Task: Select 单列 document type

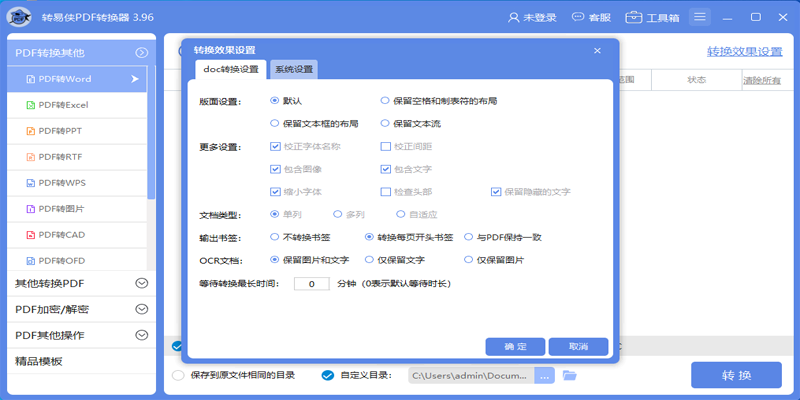Action: click(x=274, y=214)
